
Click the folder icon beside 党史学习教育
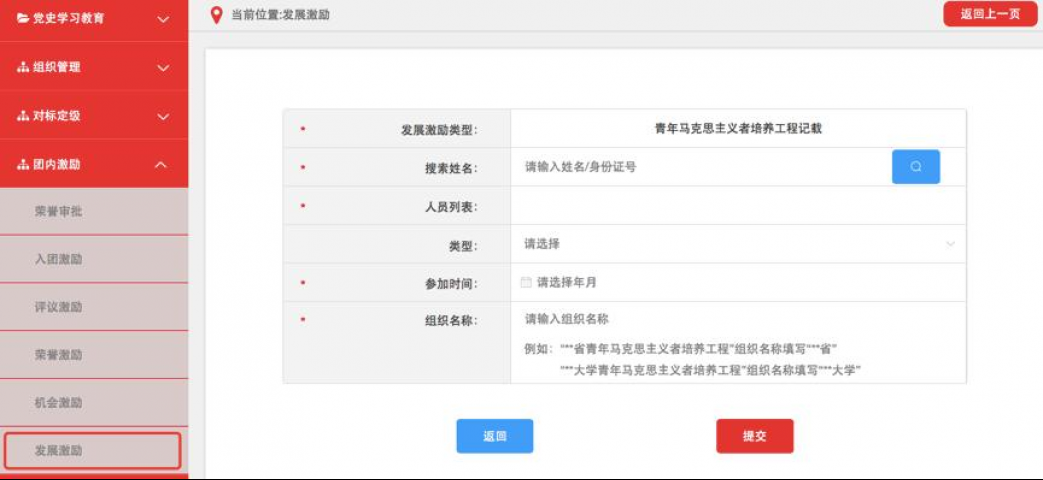point(23,19)
